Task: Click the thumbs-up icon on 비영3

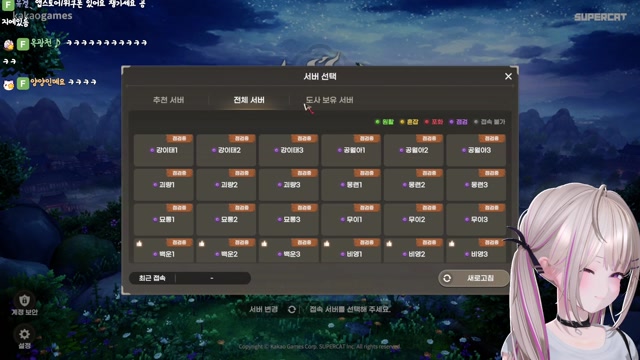Action: pyautogui.click(x=452, y=244)
